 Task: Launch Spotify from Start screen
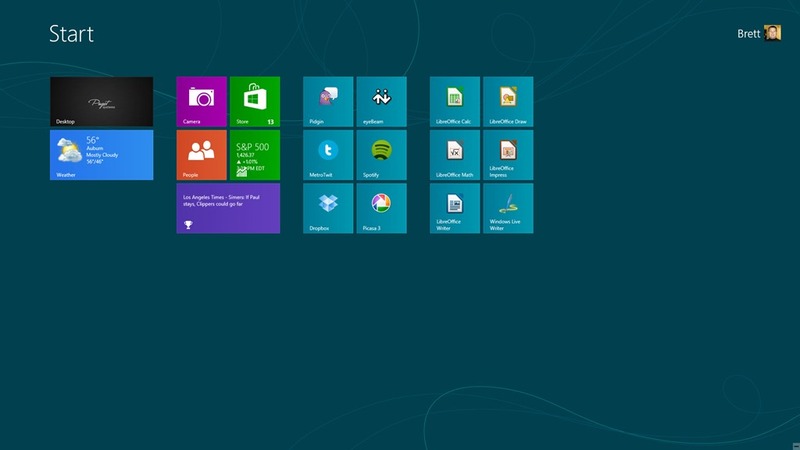tap(381, 155)
